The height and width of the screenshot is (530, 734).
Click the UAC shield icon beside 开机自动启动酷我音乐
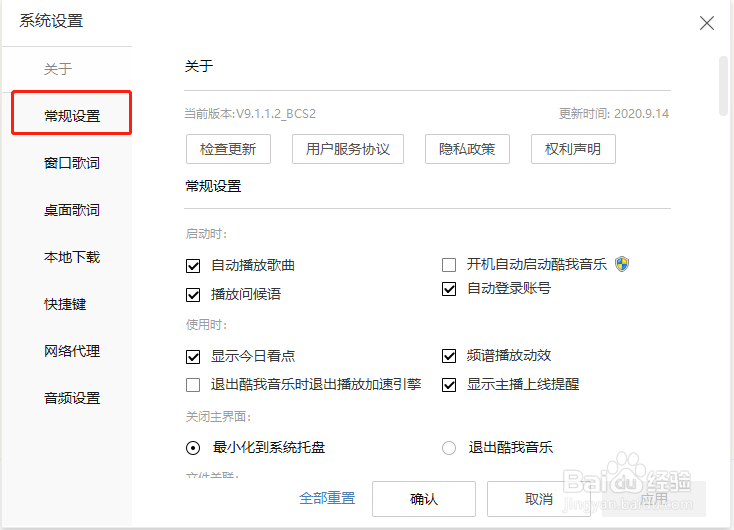pyautogui.click(x=622, y=264)
